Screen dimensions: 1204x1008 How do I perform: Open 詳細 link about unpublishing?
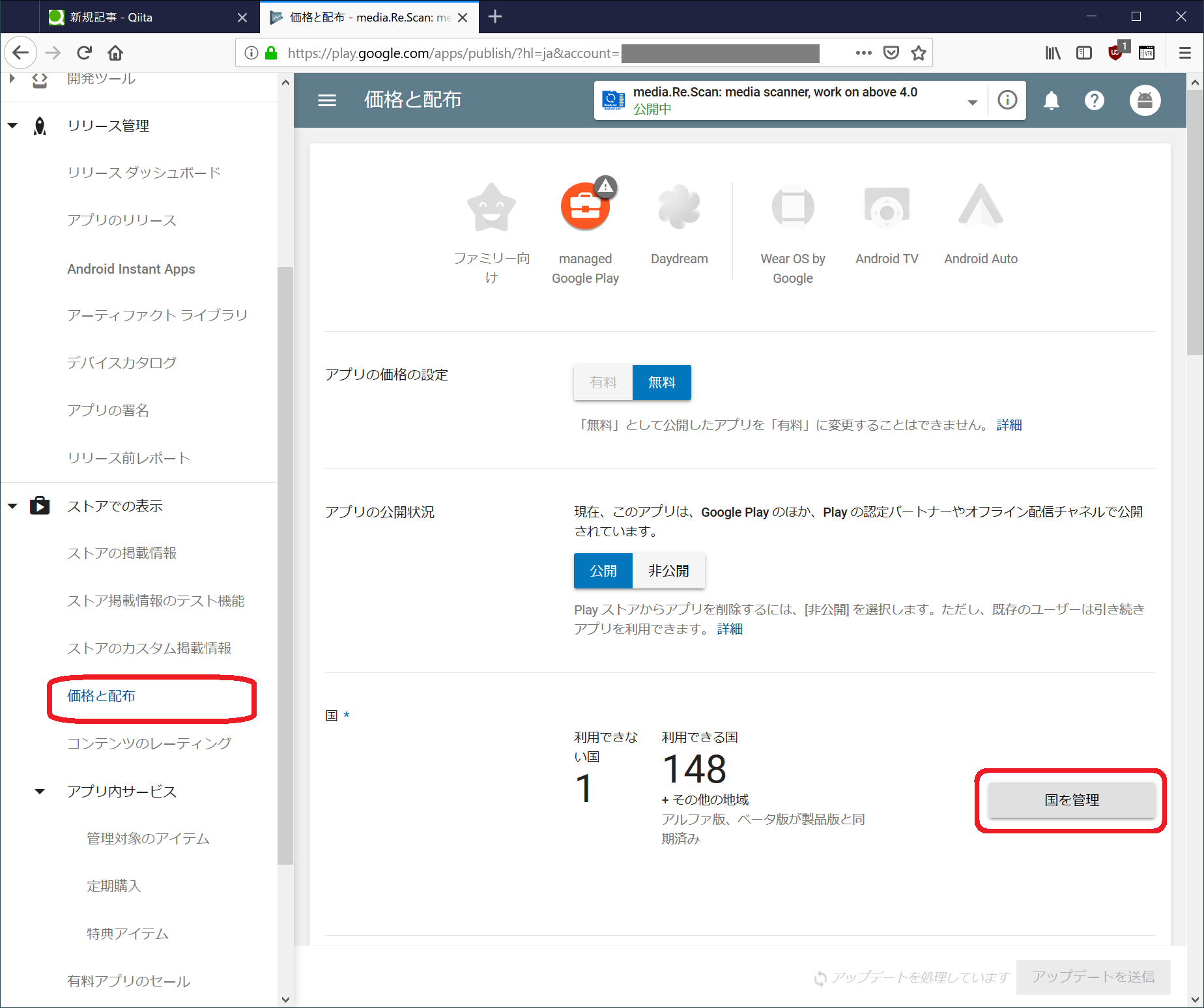(x=730, y=629)
